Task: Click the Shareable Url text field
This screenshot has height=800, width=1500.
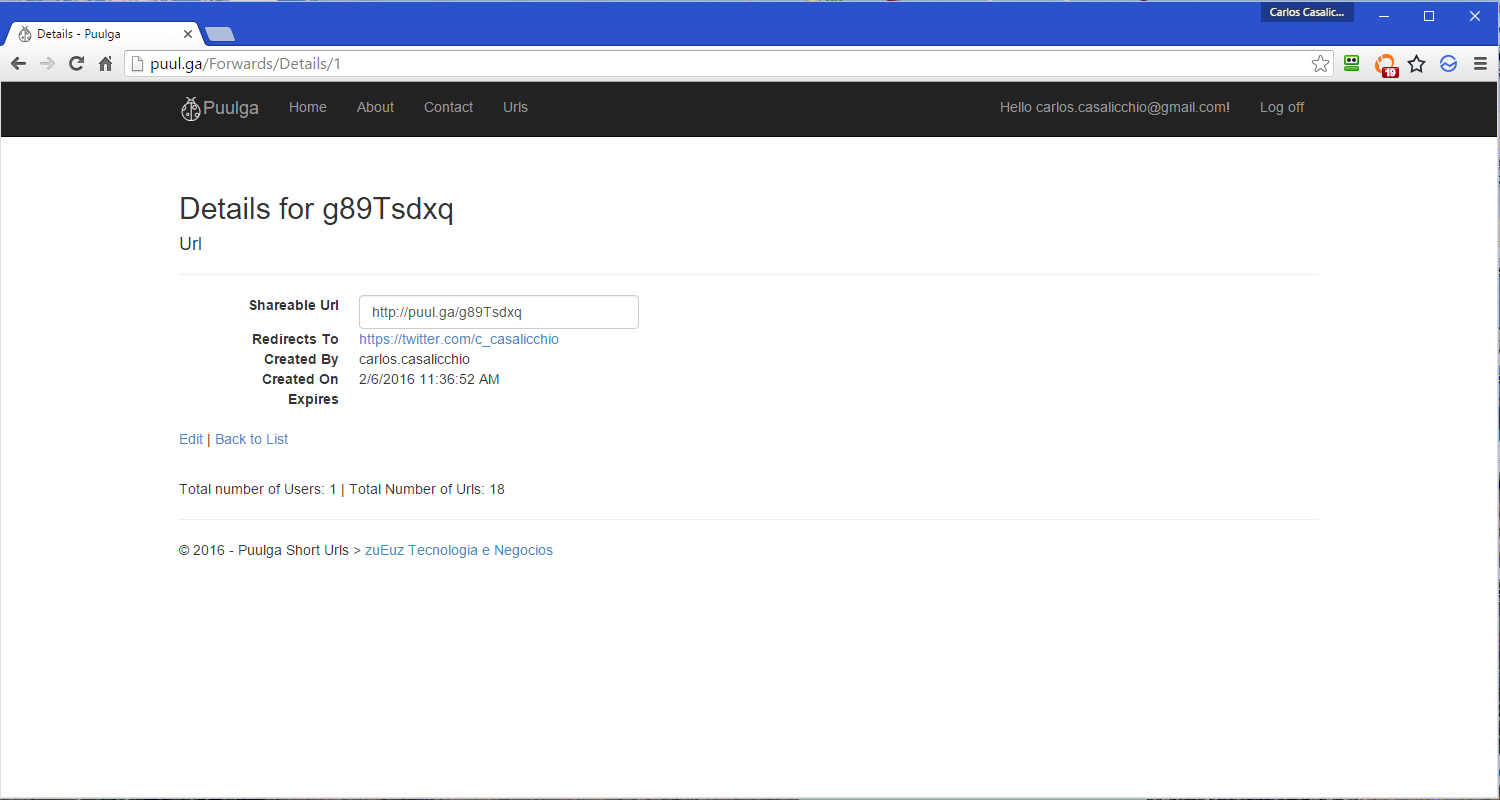Action: pyautogui.click(x=498, y=312)
